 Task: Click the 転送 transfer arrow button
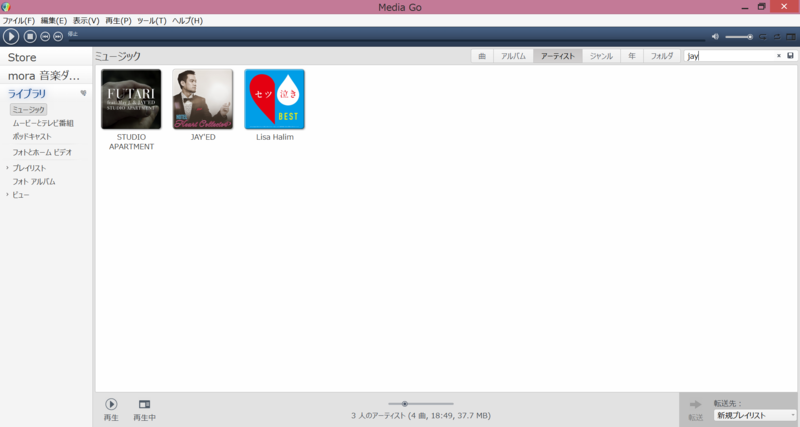(695, 410)
